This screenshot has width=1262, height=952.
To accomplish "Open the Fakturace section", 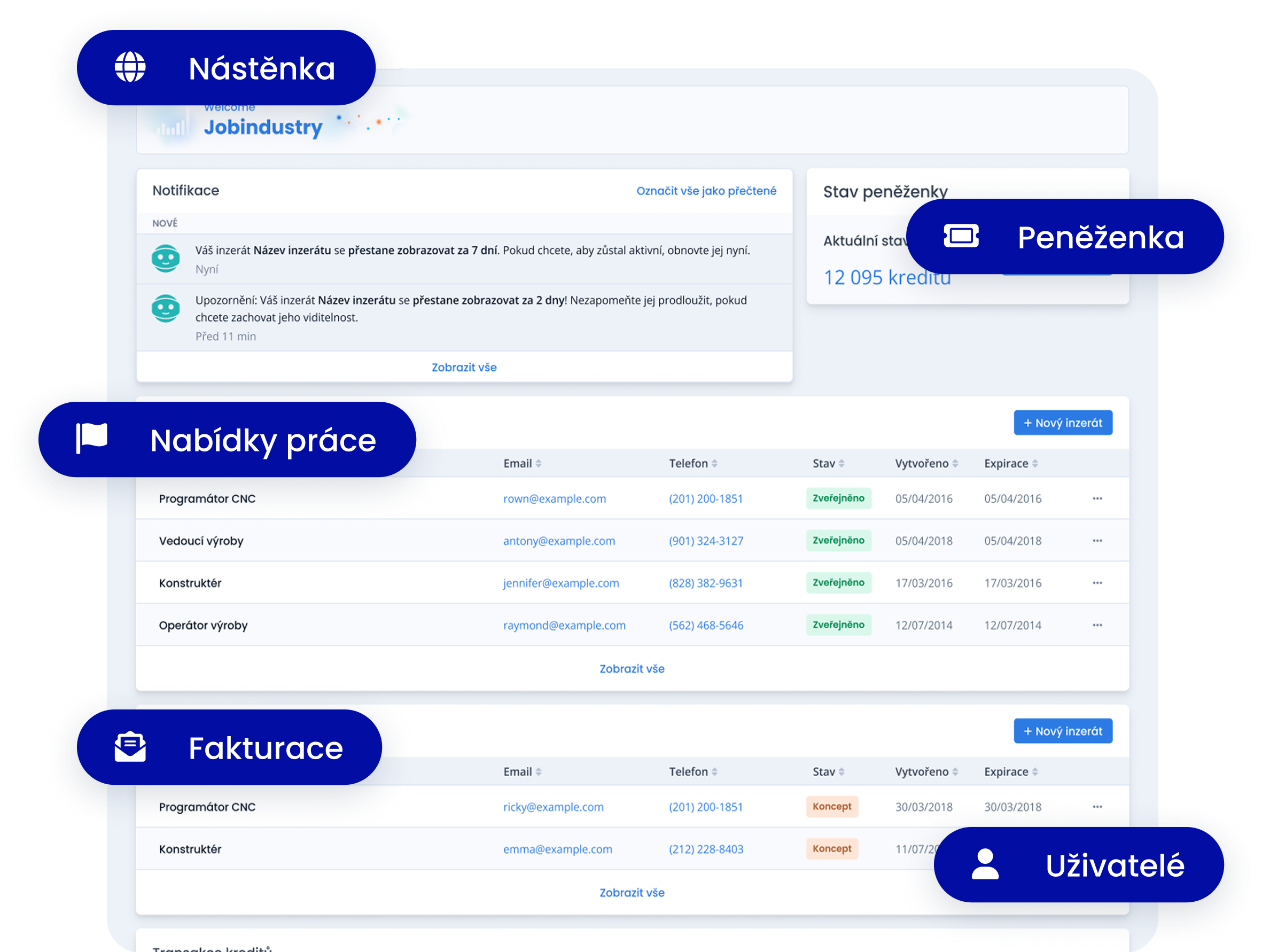I will [x=266, y=748].
